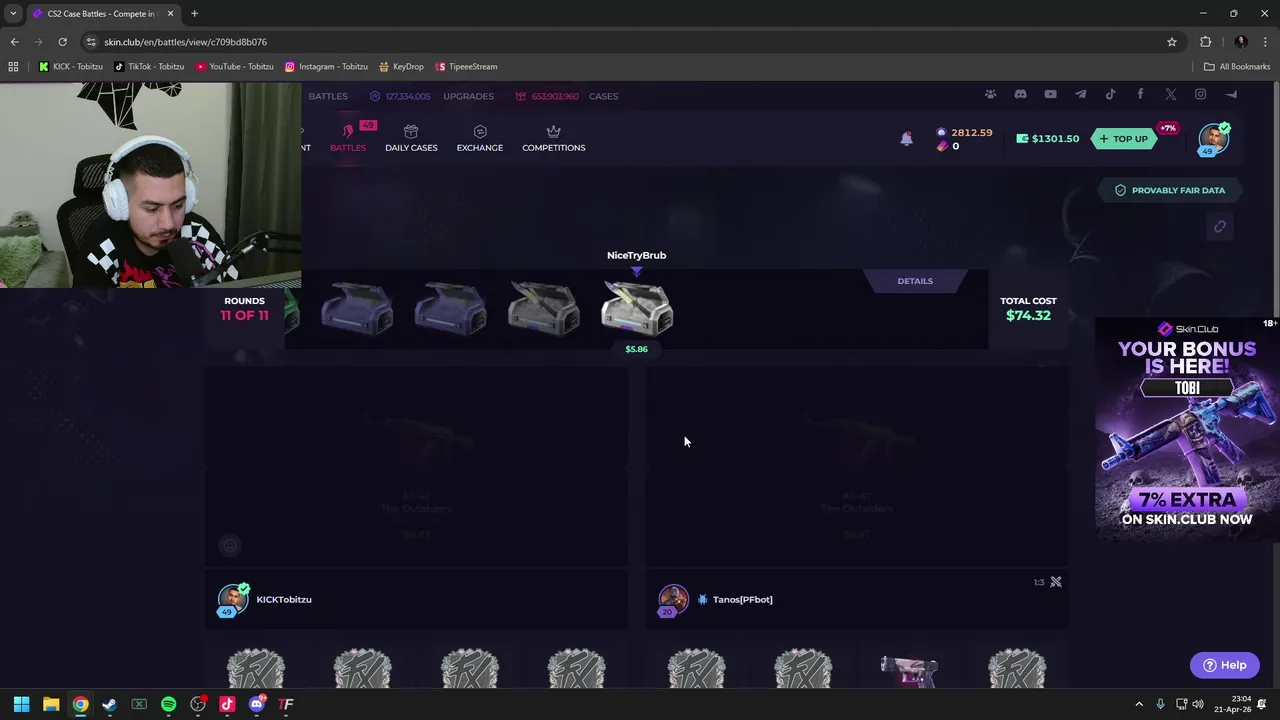This screenshot has width=1280, height=720.
Task: Open Chrome extensions puzzle icon
Action: click(x=1205, y=42)
